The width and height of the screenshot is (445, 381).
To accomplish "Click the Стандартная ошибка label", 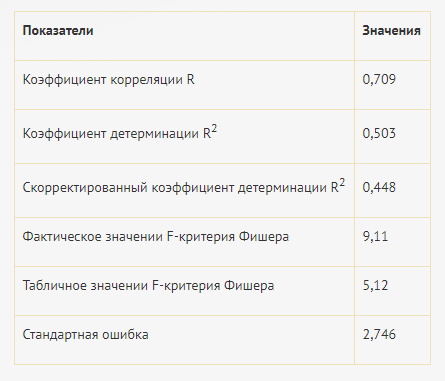I will [x=85, y=335].
